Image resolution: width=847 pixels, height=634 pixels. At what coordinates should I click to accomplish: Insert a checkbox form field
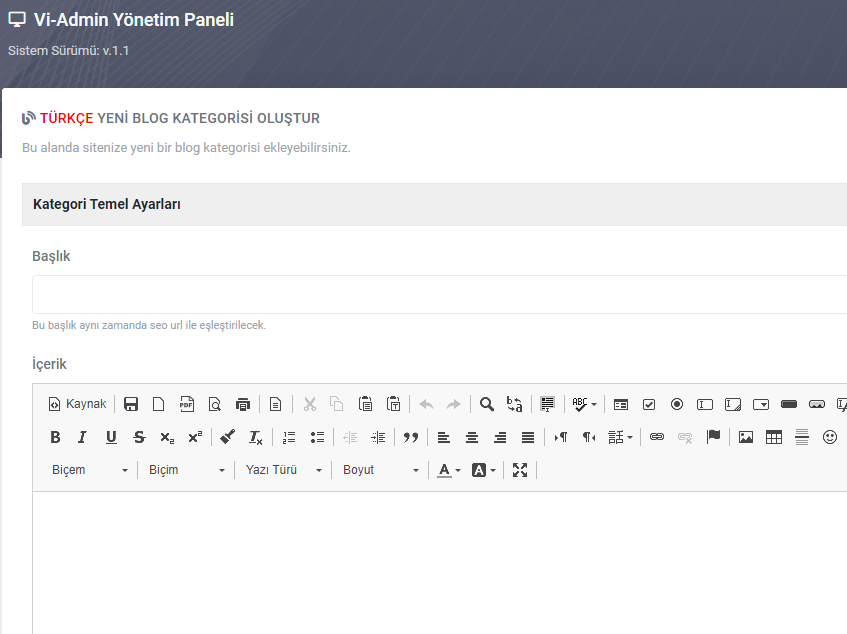pos(649,404)
